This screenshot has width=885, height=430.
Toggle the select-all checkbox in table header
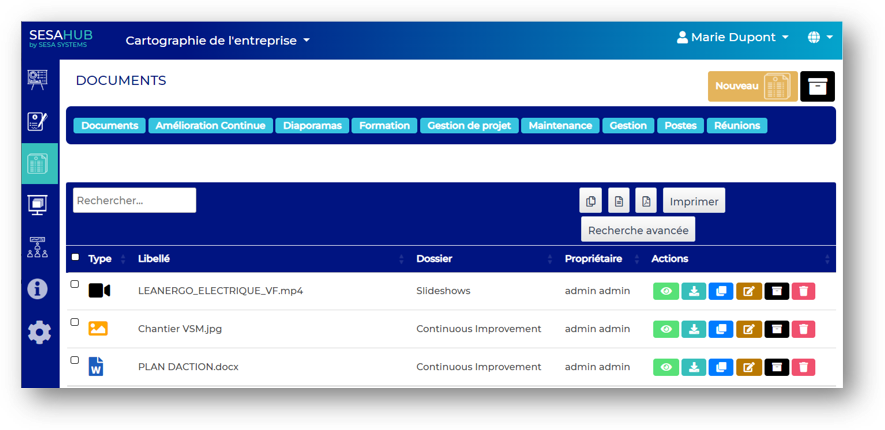click(x=75, y=257)
